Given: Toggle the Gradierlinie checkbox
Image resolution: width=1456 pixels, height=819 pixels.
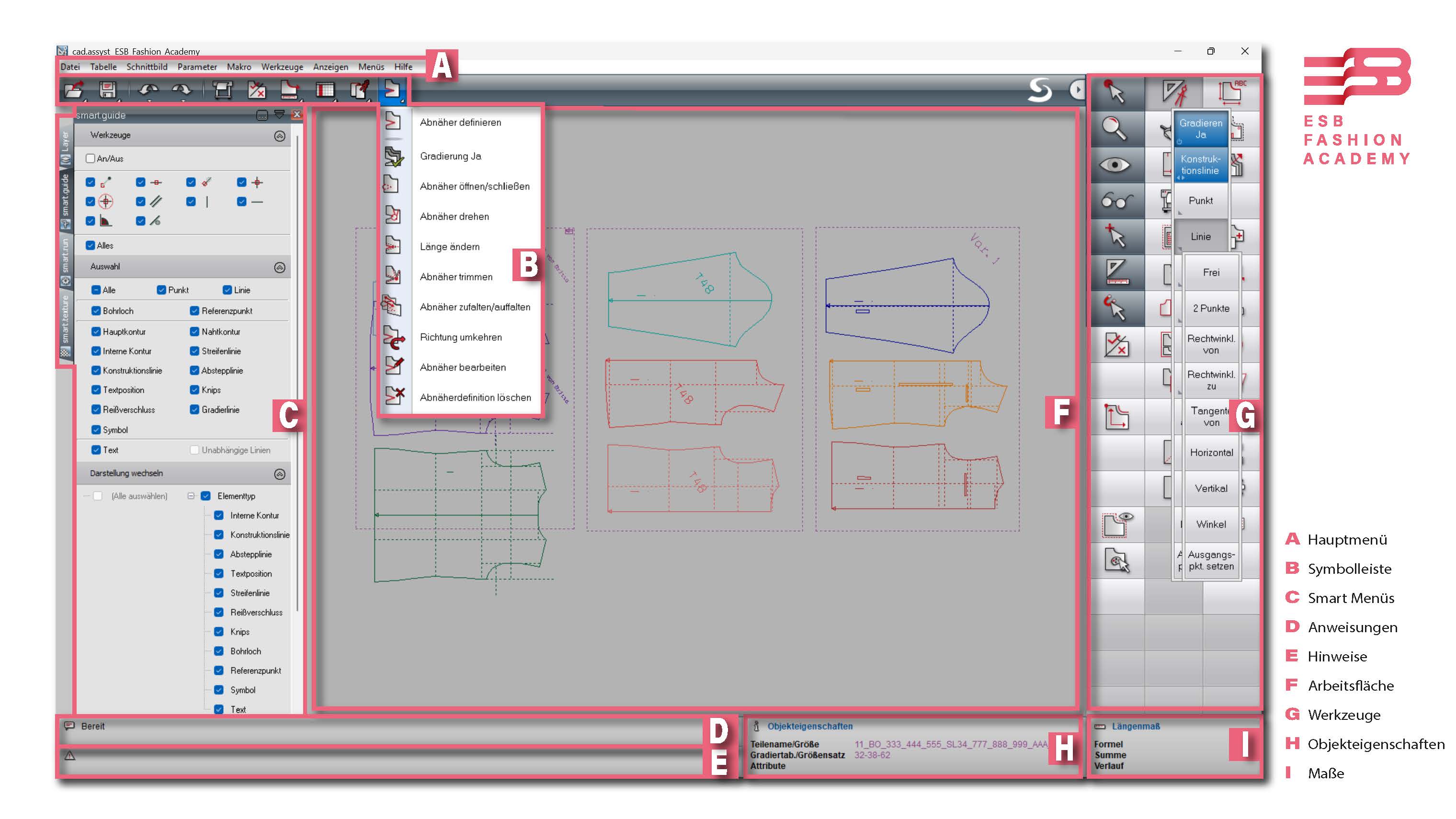Looking at the screenshot, I should [x=194, y=410].
